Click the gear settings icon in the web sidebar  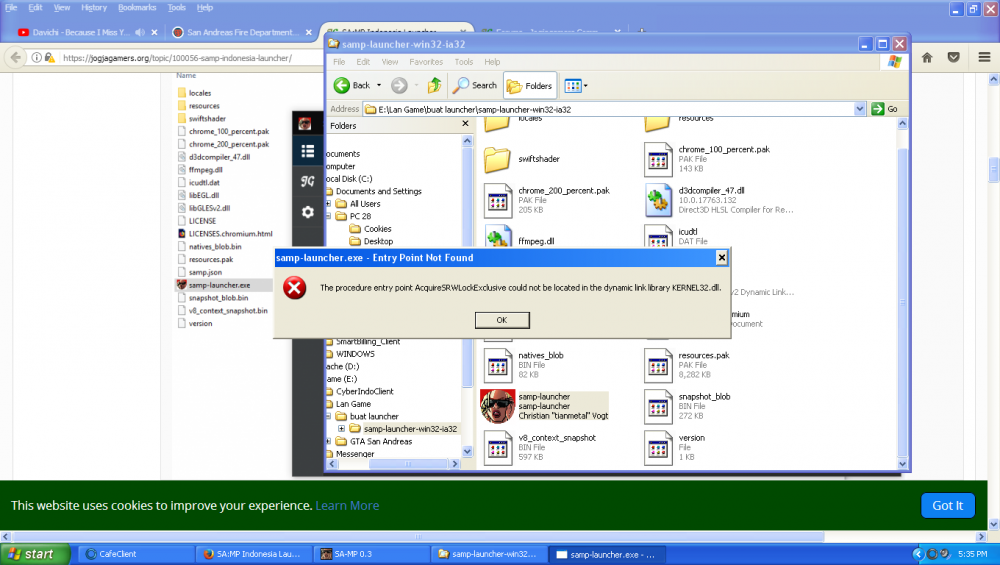307,212
